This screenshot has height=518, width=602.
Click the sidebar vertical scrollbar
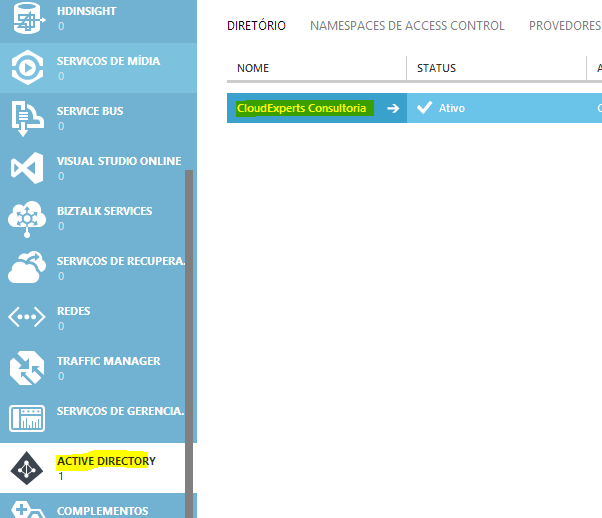189,344
